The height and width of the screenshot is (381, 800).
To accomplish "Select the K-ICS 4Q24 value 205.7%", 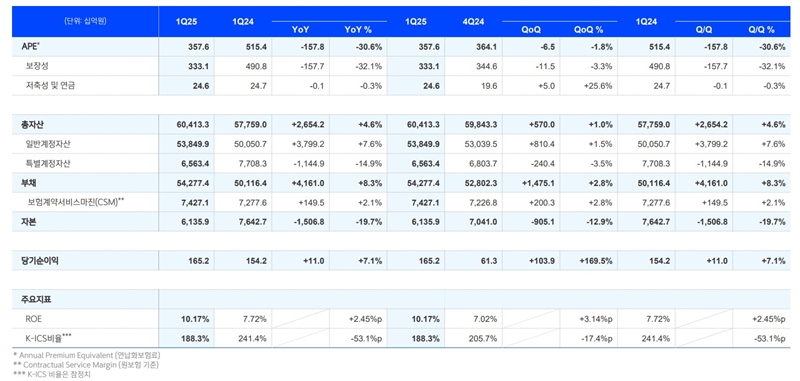I will [x=484, y=338].
